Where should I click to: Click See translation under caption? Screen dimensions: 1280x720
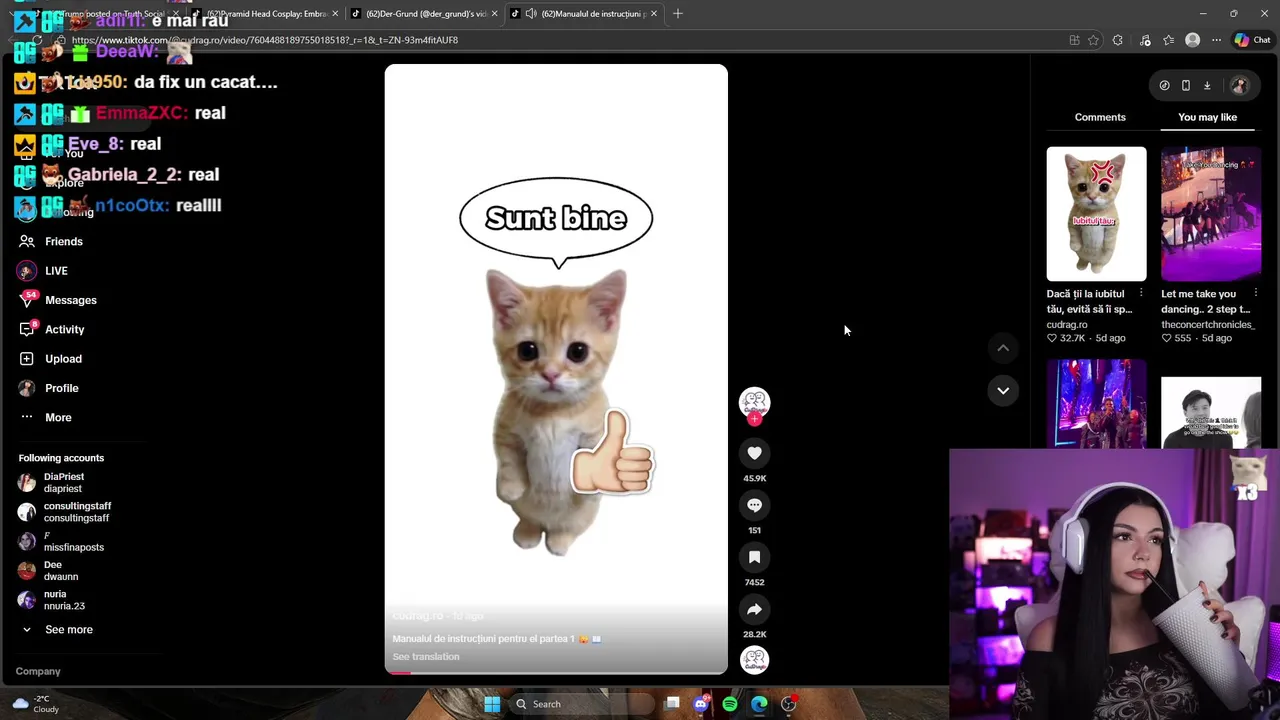426,657
